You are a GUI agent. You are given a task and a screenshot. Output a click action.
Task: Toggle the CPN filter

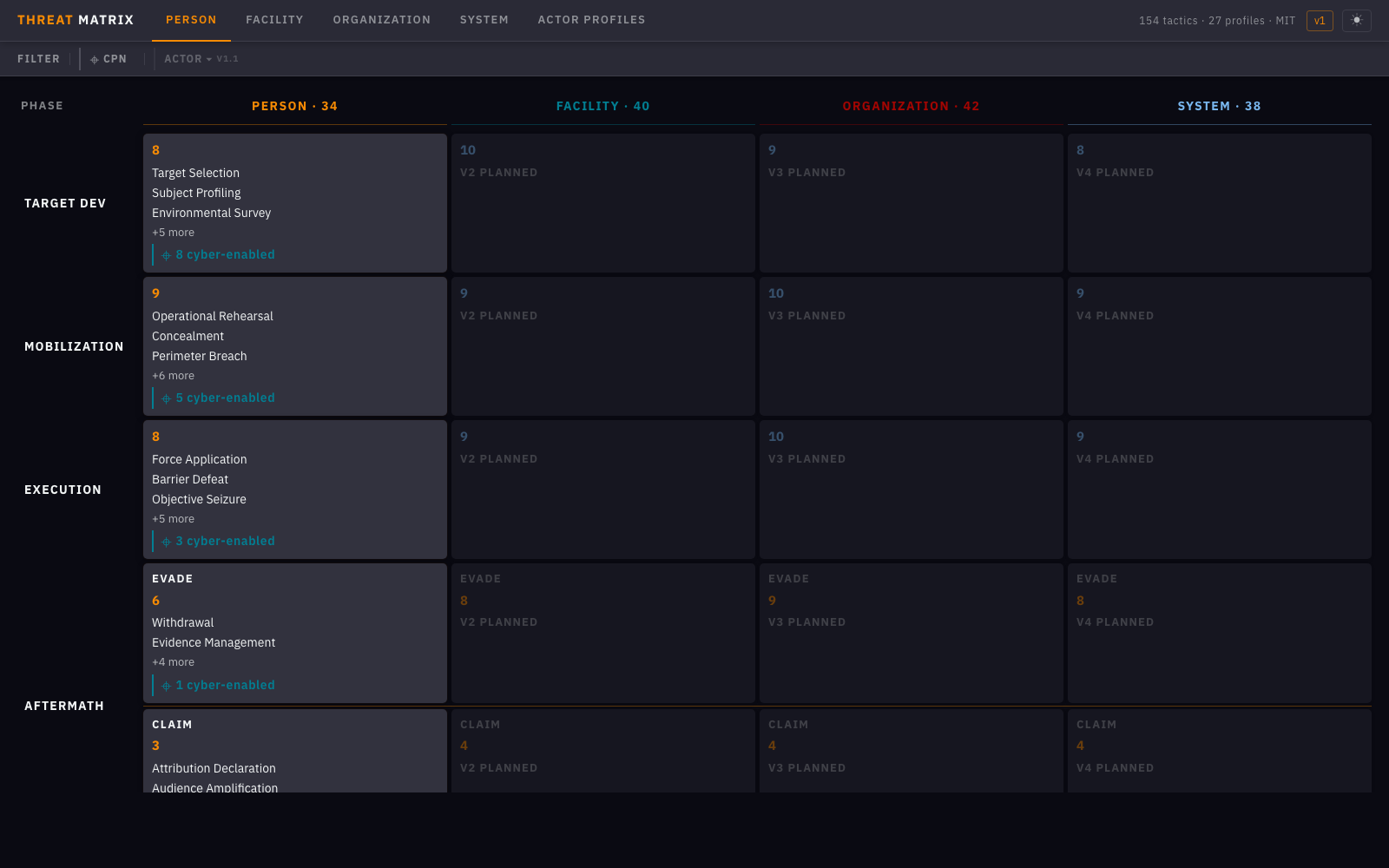tap(109, 59)
